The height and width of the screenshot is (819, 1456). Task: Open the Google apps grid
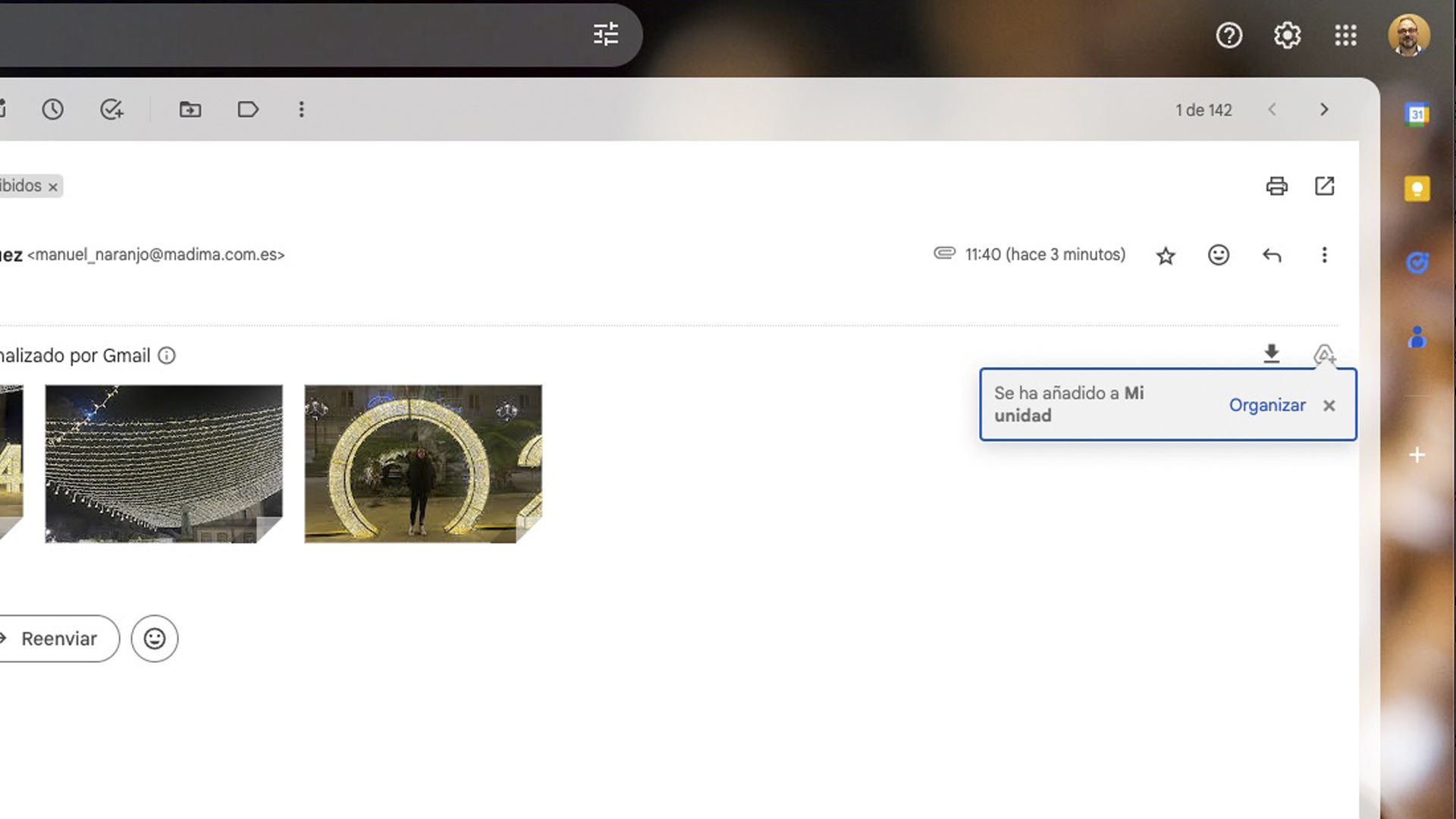(1346, 35)
